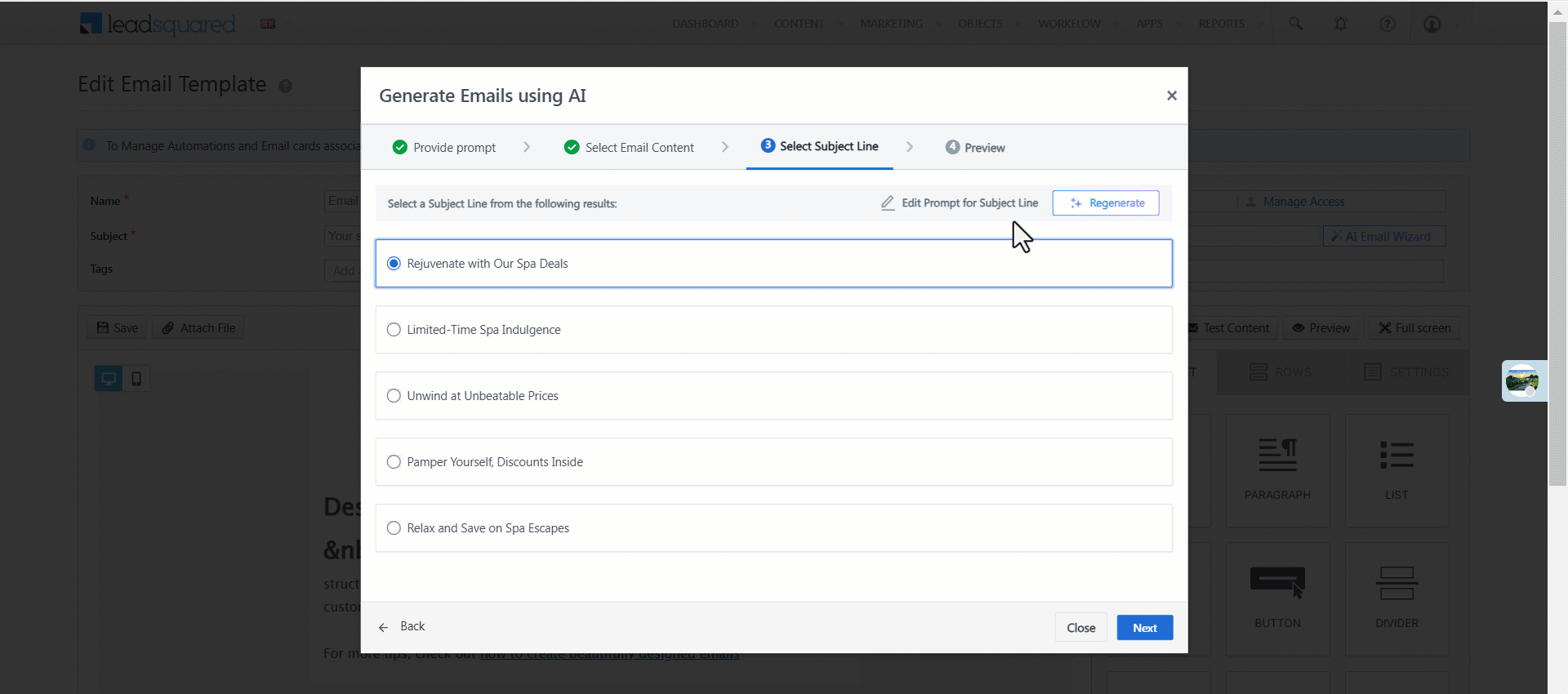
Task: Open the CONTENT menu
Action: click(x=800, y=24)
